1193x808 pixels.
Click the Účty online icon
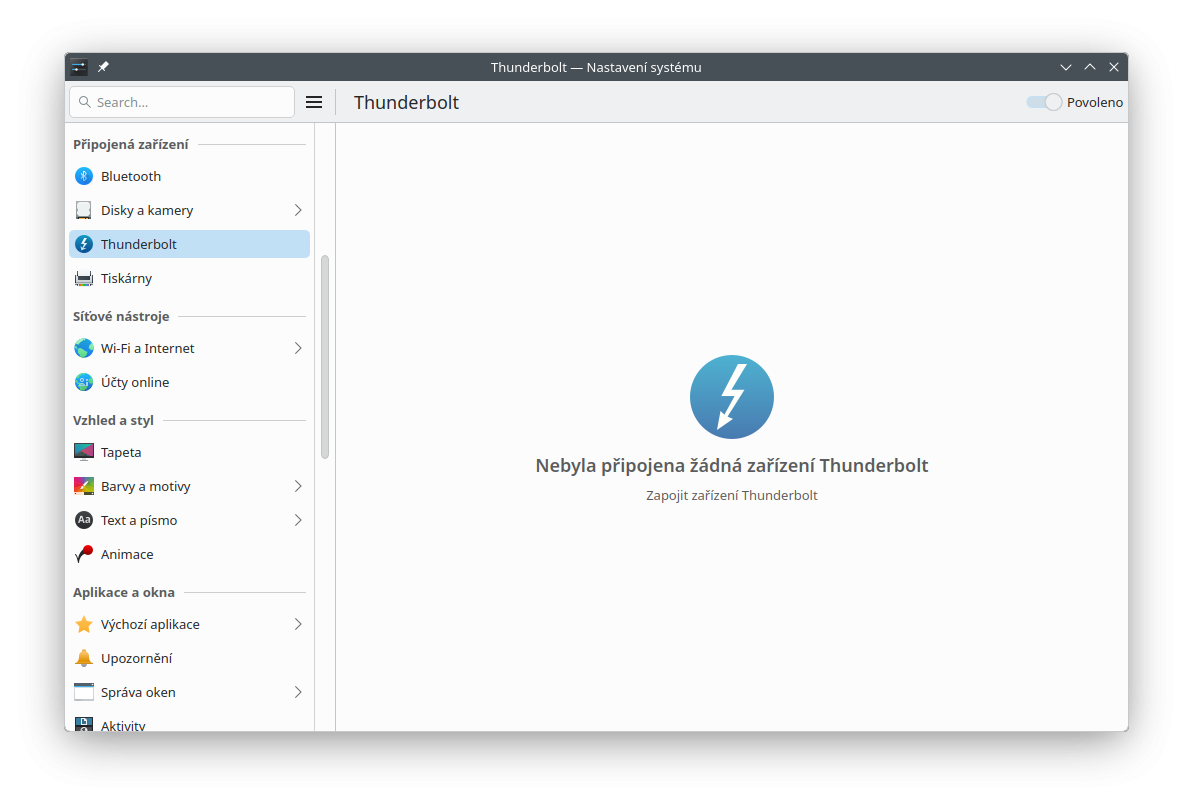84,382
